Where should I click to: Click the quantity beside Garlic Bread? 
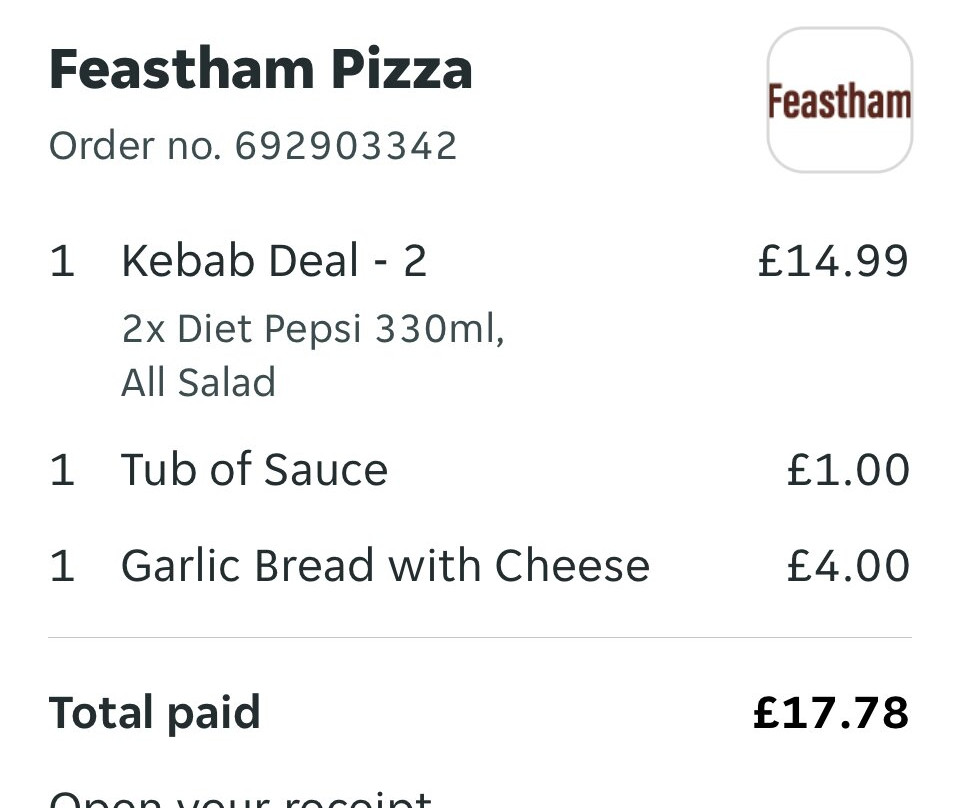(x=62, y=566)
